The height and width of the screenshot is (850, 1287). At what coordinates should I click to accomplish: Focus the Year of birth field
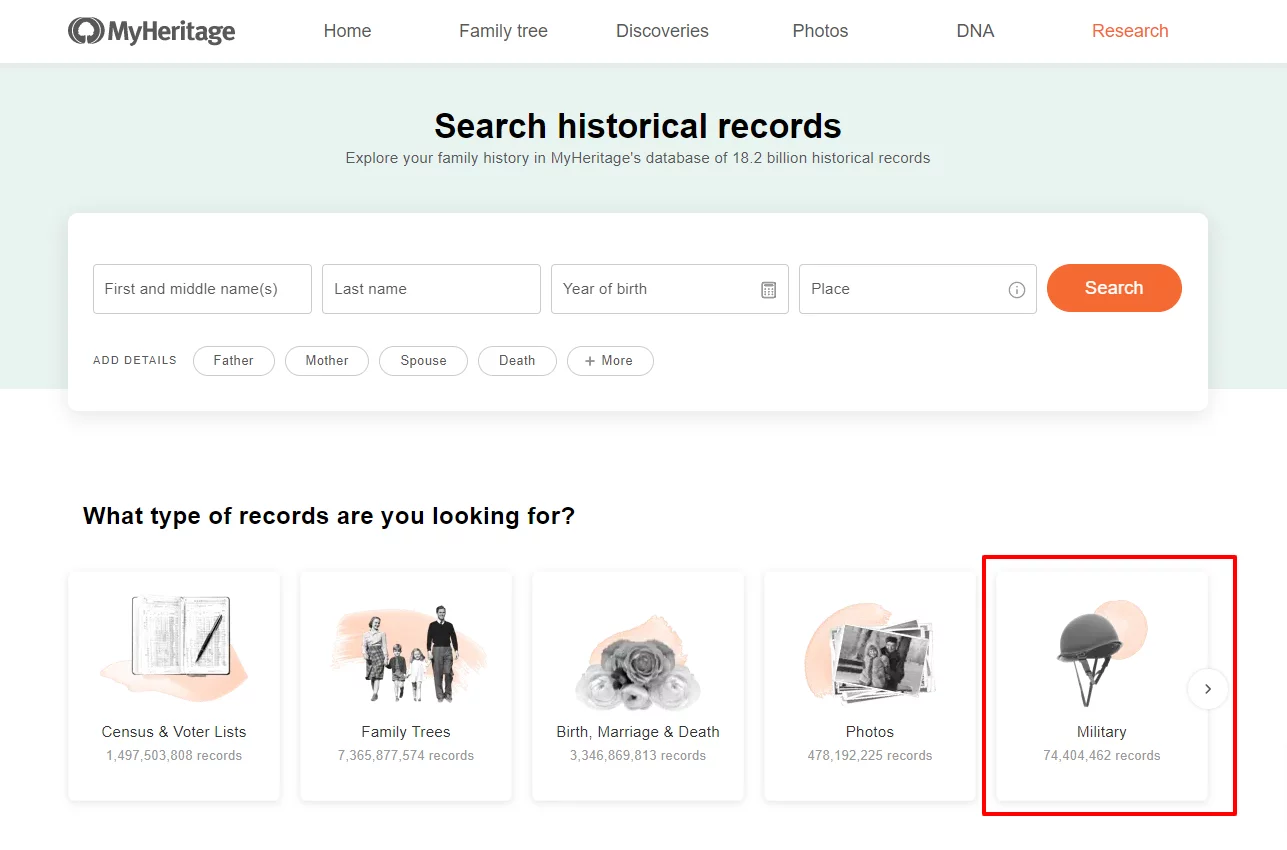[670, 289]
